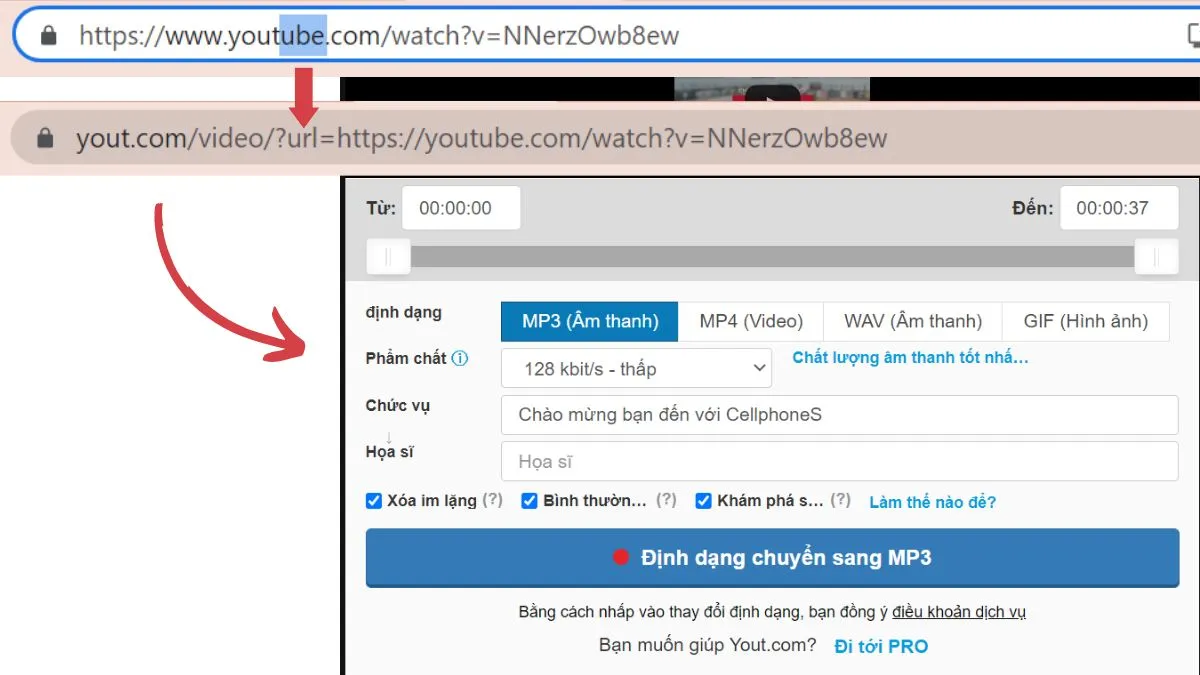This screenshot has height=675, width=1200.
Task: Click the clipboard icon at the top right
Action: click(1195, 34)
